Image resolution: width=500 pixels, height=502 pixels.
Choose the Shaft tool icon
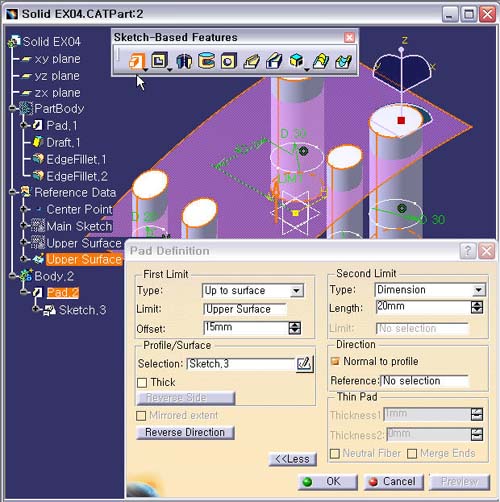184,61
